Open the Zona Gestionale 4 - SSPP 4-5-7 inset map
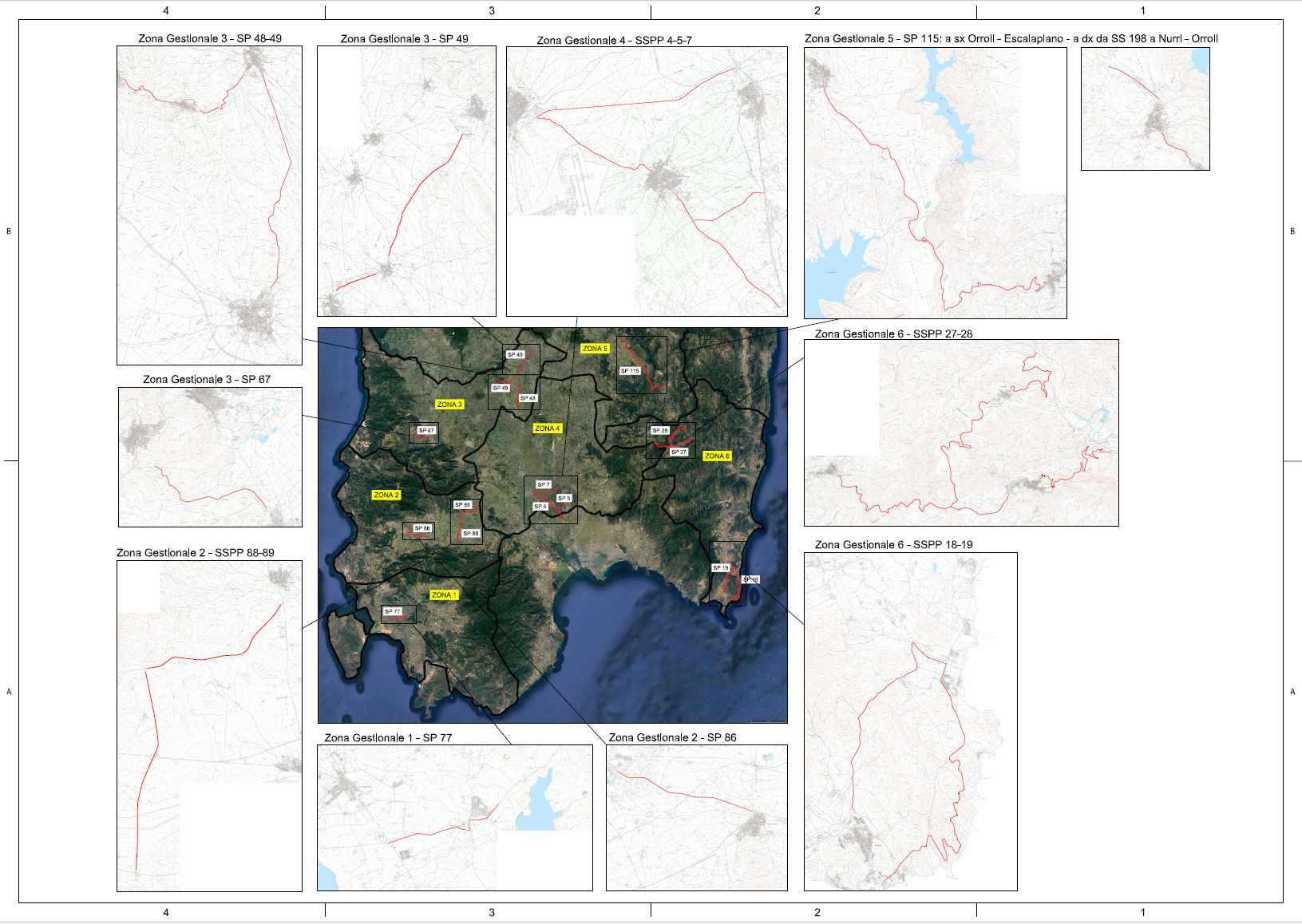The width and height of the screenshot is (1302, 924). pyautogui.click(x=647, y=182)
